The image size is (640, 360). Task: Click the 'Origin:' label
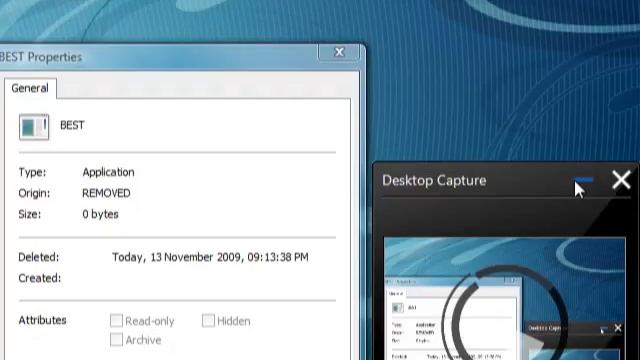(34, 193)
